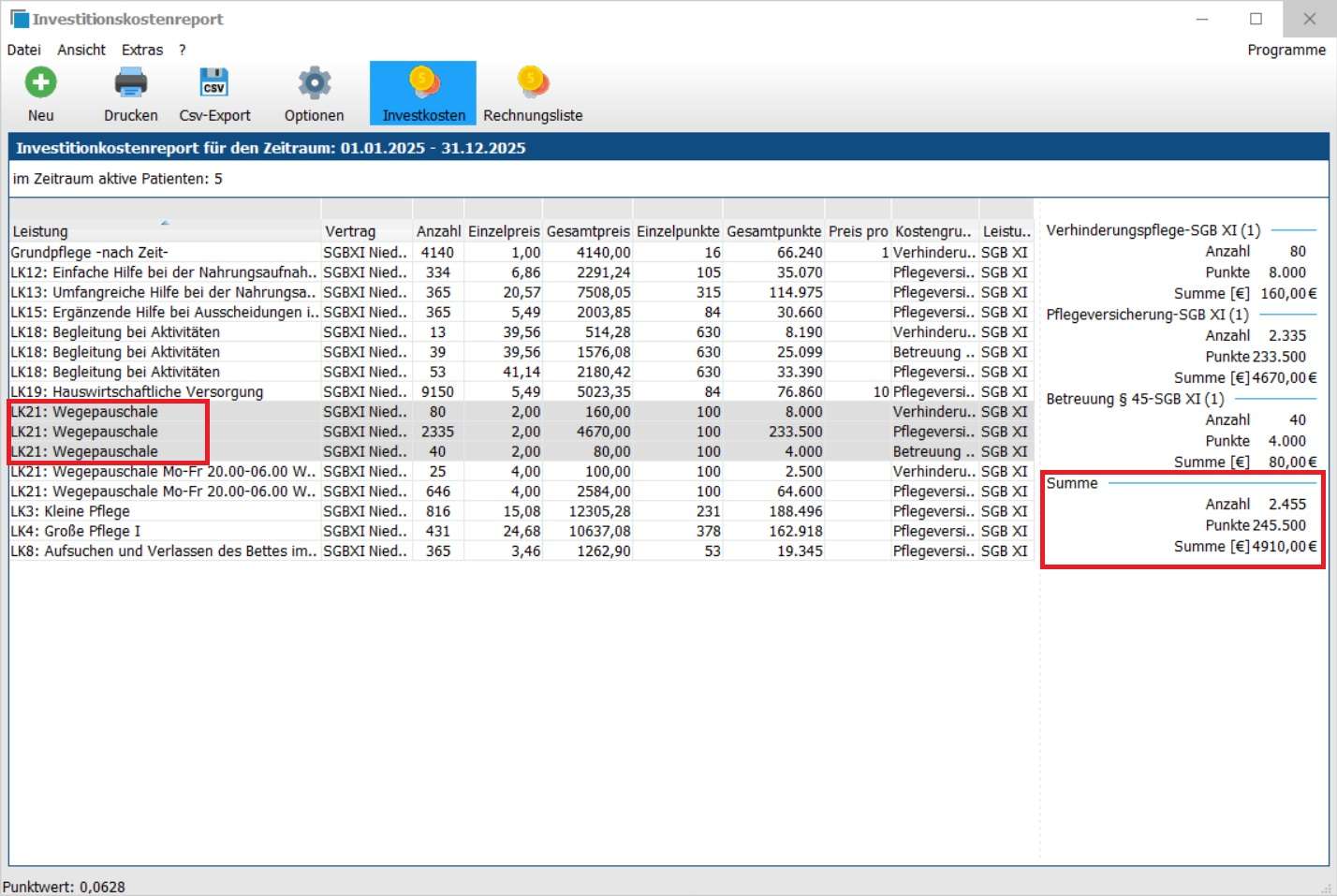This screenshot has height=896, width=1337.
Task: Select the Grundpflege -nach Zeit- row
Action: pos(90,253)
